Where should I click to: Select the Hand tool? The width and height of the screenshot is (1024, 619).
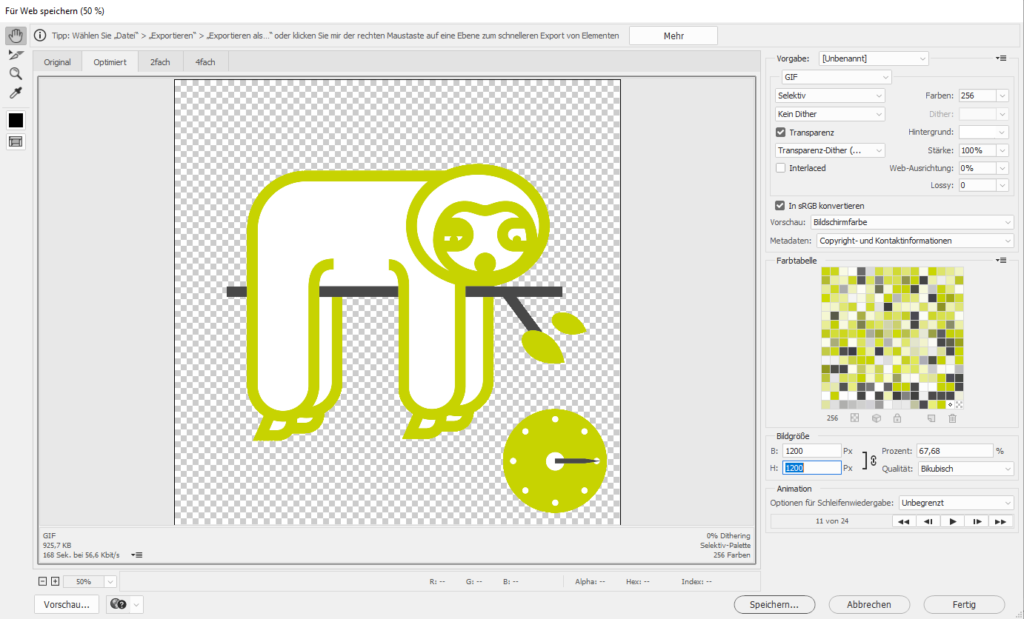tap(15, 35)
